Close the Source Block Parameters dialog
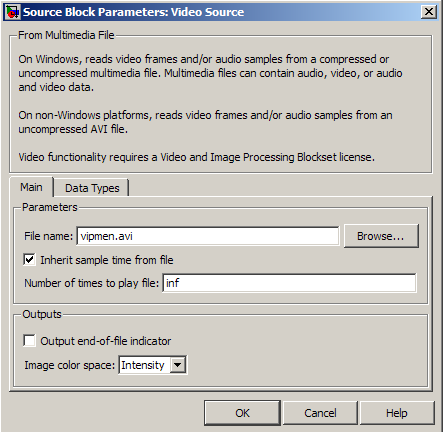 tap(428, 12)
